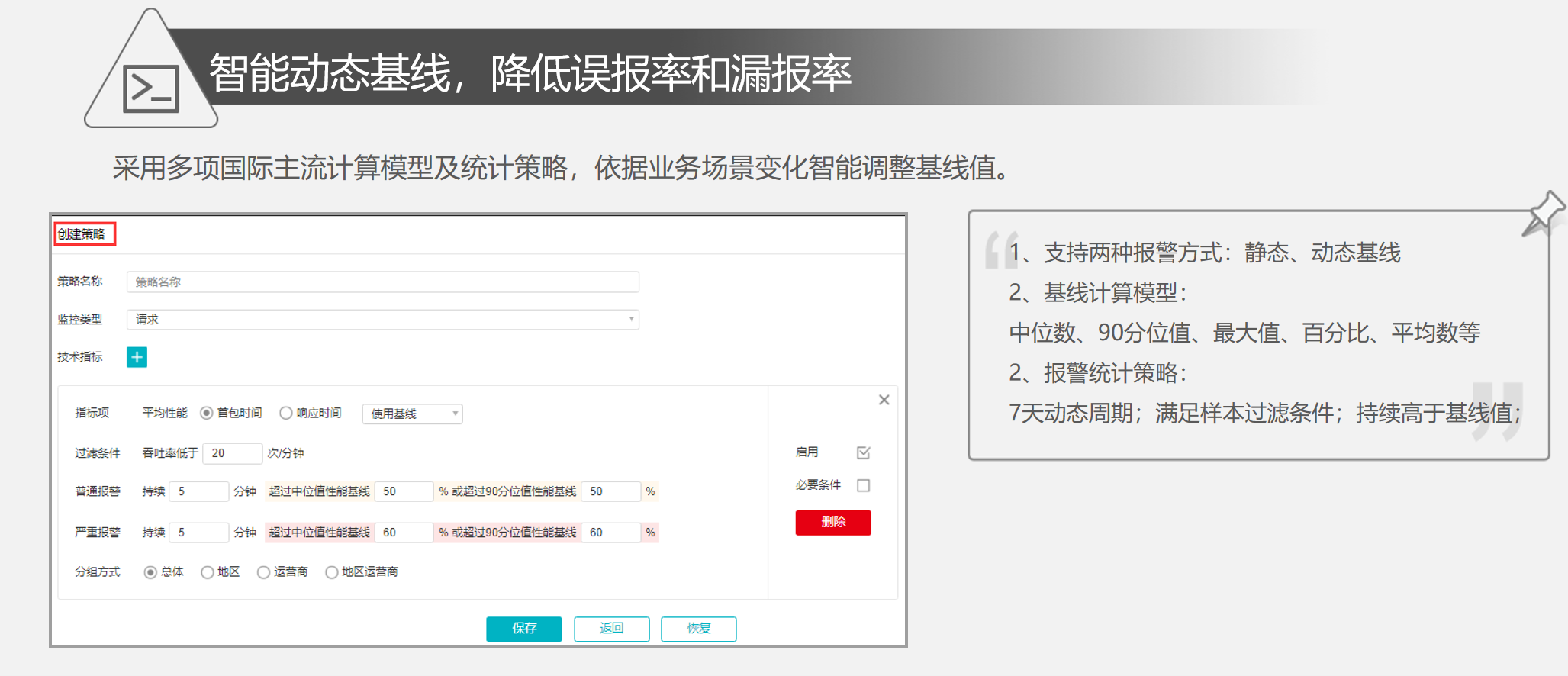Toggle the 必要条件 checkbox
The height and width of the screenshot is (676, 1568).
click(x=863, y=485)
